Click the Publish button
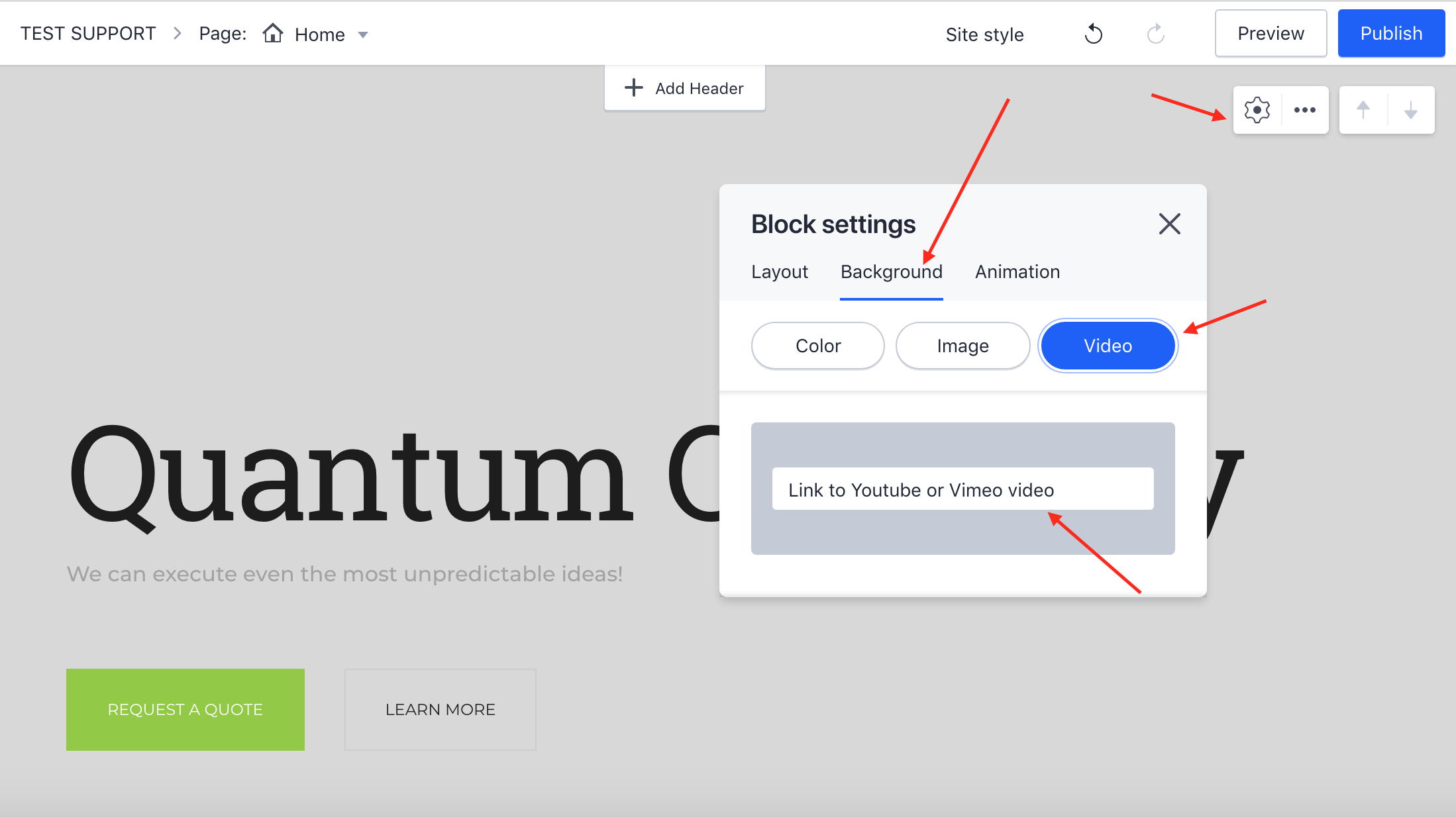The height and width of the screenshot is (817, 1456). click(1390, 33)
